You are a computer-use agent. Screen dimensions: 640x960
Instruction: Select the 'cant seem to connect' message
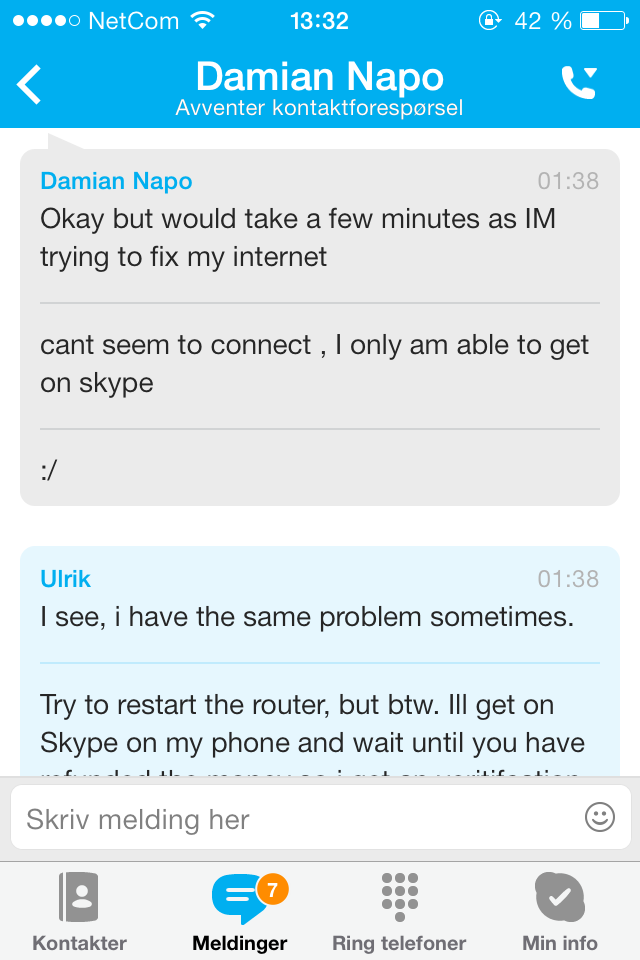[314, 364]
